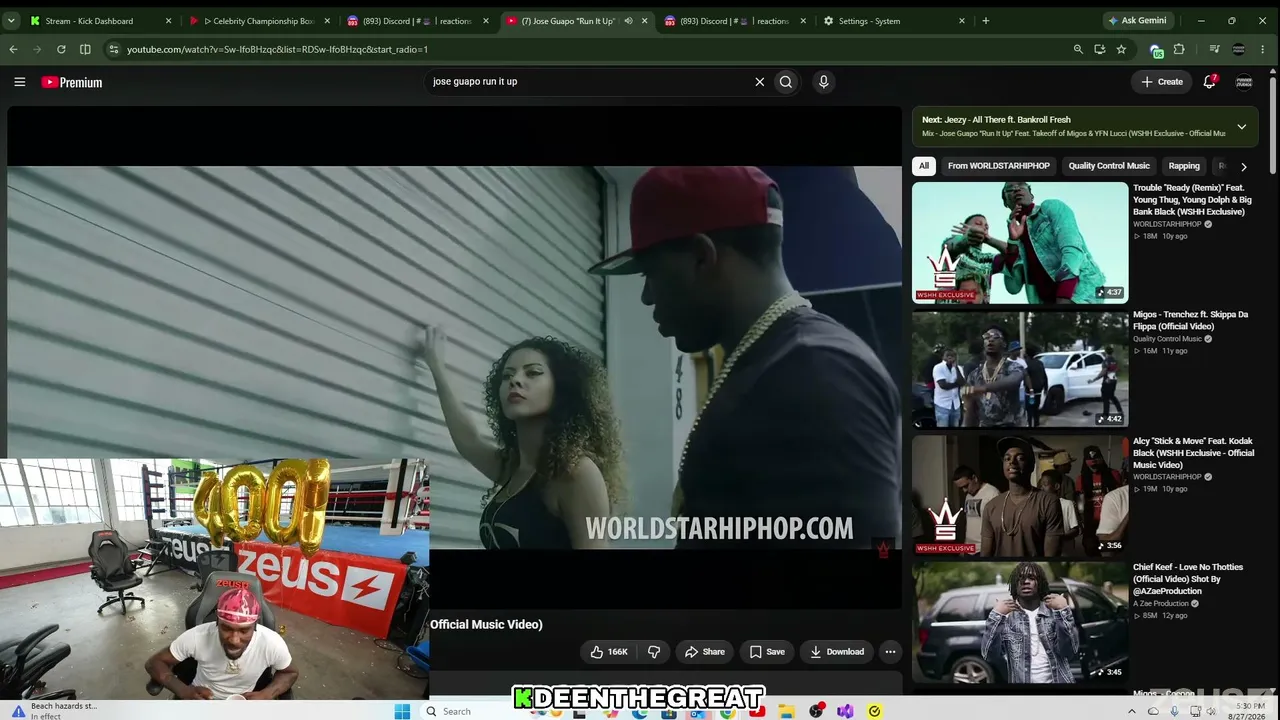Open Chief Keef - Love No Thotties title

[1188, 579]
